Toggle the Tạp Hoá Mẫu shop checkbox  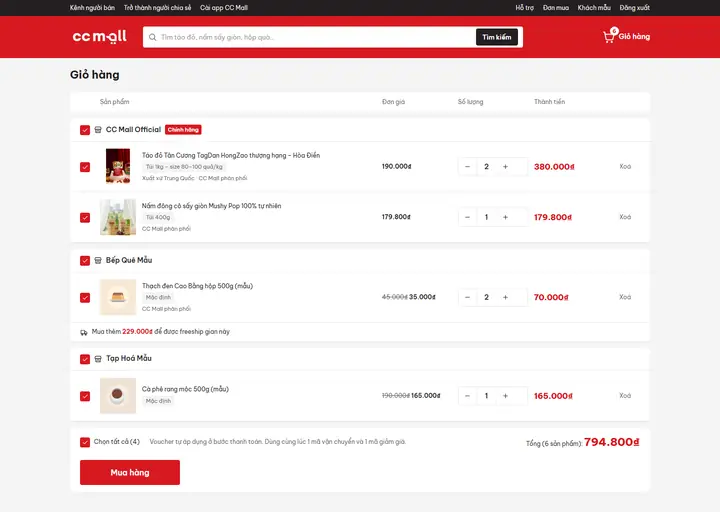pos(85,359)
